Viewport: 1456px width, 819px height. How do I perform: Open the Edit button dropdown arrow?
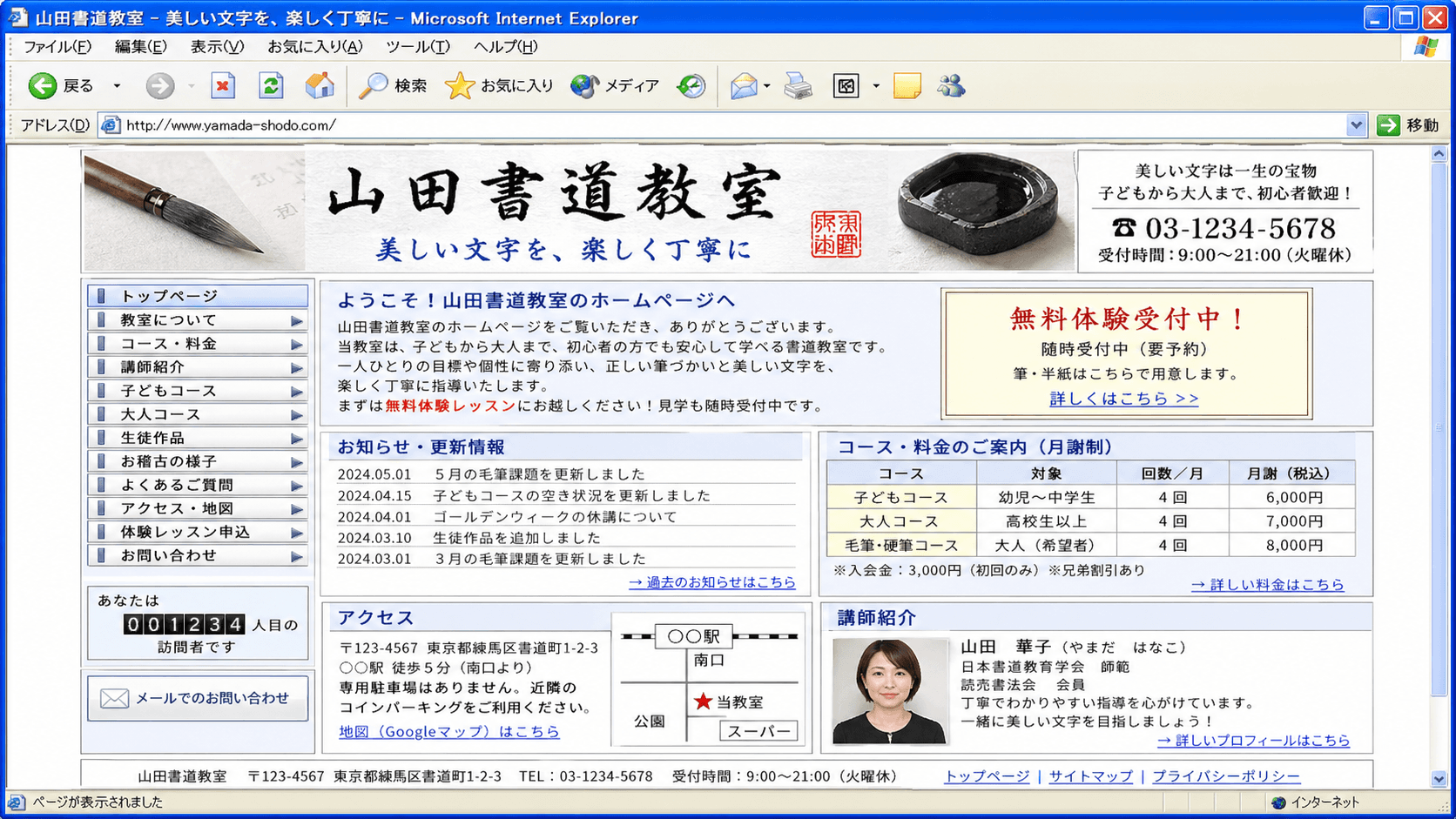click(876, 85)
